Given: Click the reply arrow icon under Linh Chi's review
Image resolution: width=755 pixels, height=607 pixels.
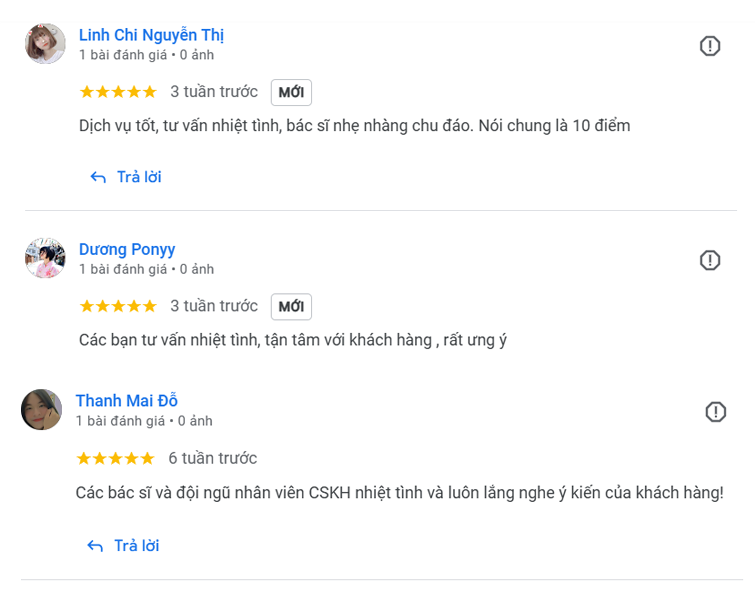Looking at the screenshot, I should click(98, 177).
